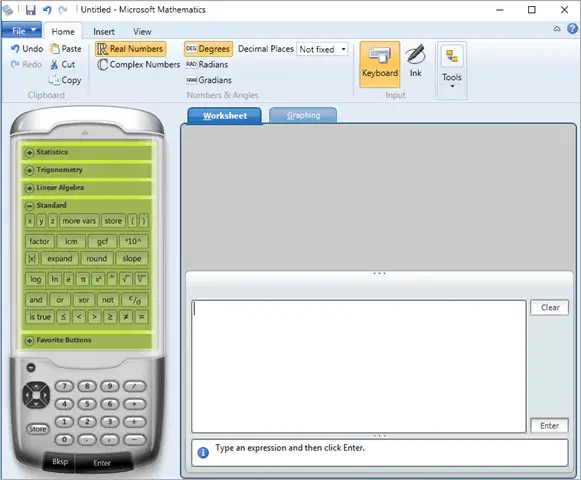Save the worksheet using the floppy icon

(30, 10)
